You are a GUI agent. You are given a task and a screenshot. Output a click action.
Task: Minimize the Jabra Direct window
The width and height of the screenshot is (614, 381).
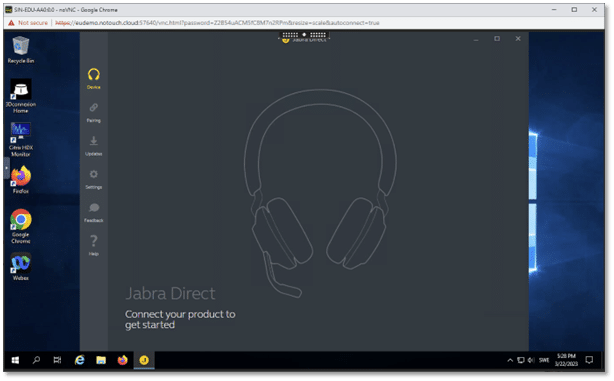pos(476,39)
